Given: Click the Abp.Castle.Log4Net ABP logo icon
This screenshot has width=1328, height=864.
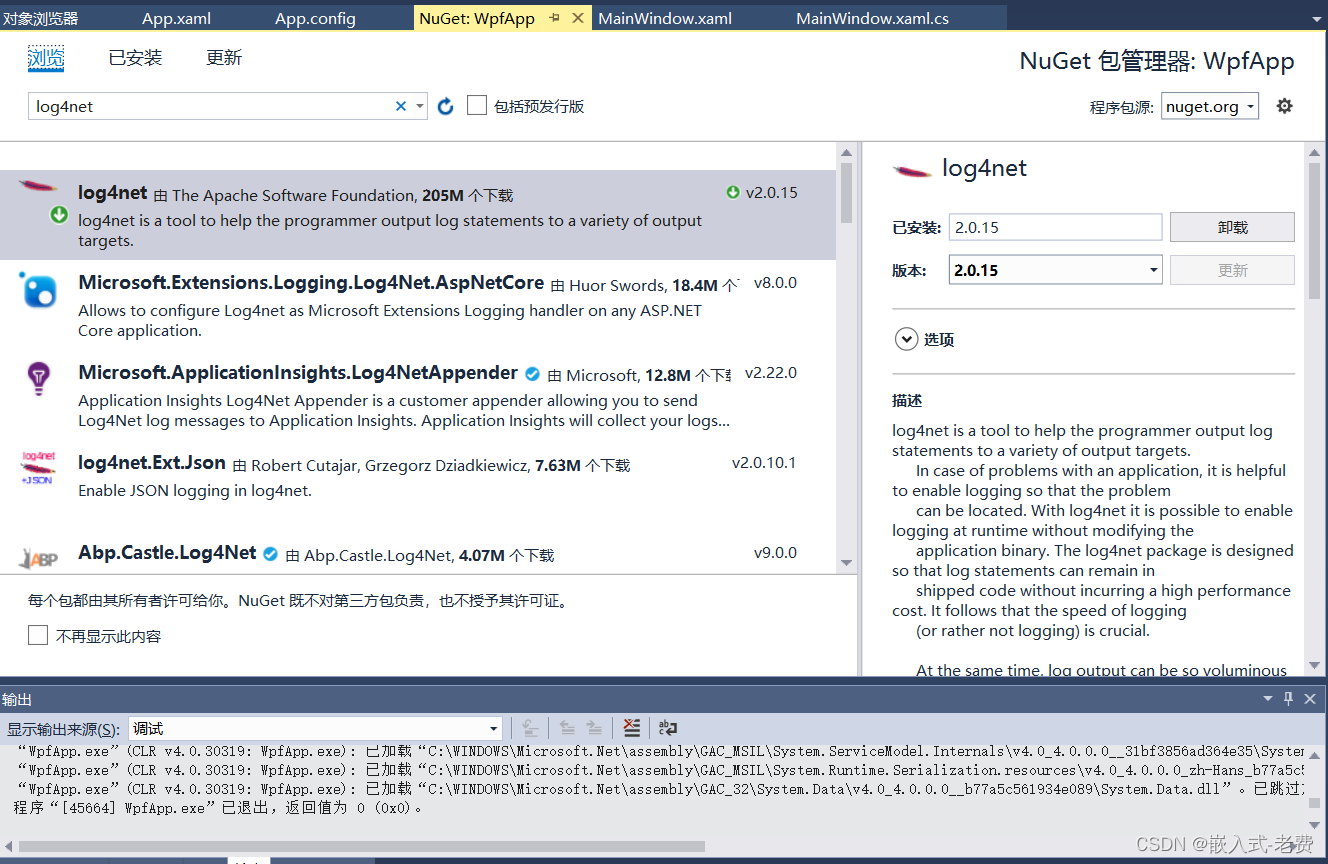Looking at the screenshot, I should click(x=39, y=558).
